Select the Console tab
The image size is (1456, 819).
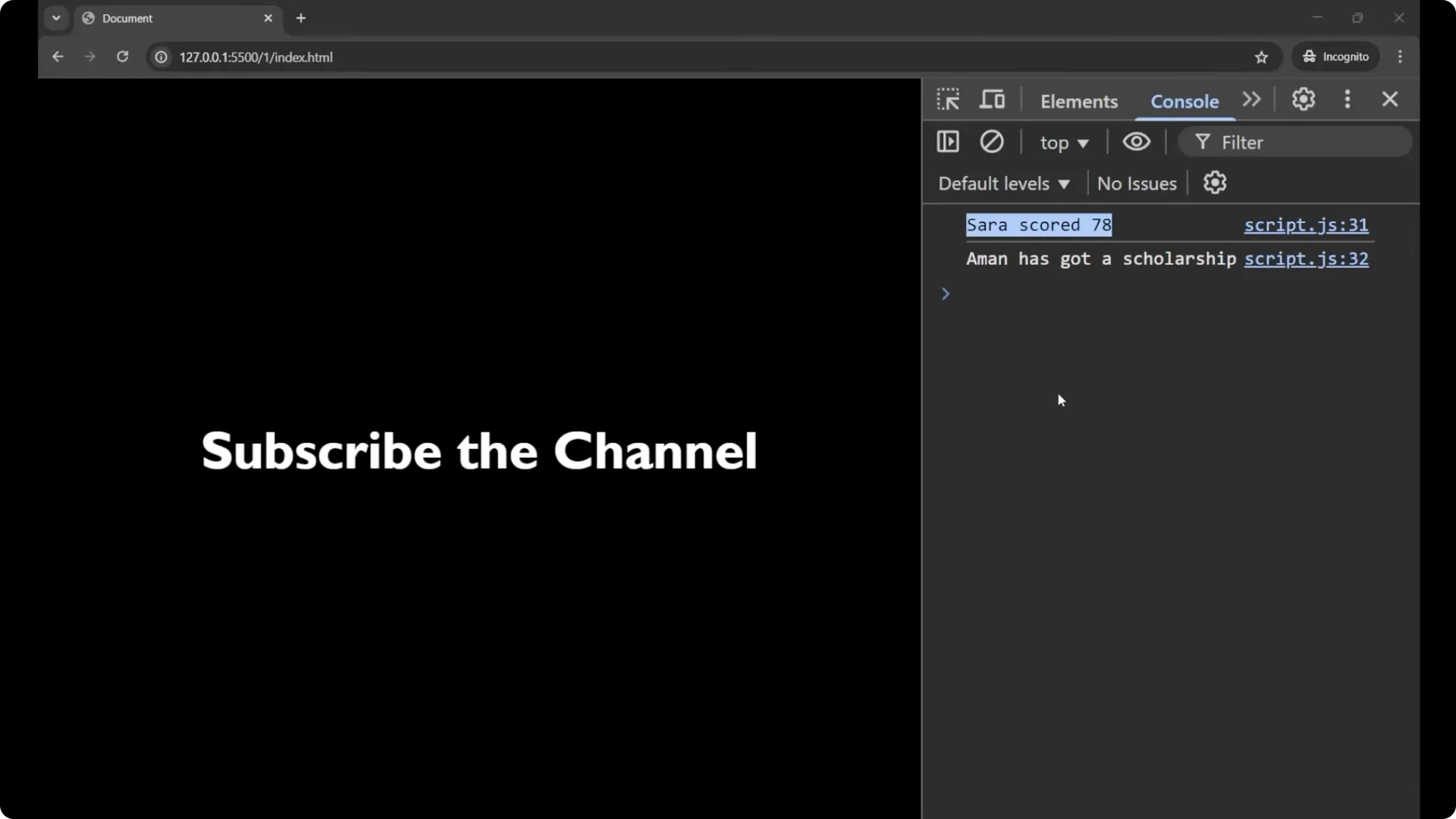pyautogui.click(x=1185, y=102)
